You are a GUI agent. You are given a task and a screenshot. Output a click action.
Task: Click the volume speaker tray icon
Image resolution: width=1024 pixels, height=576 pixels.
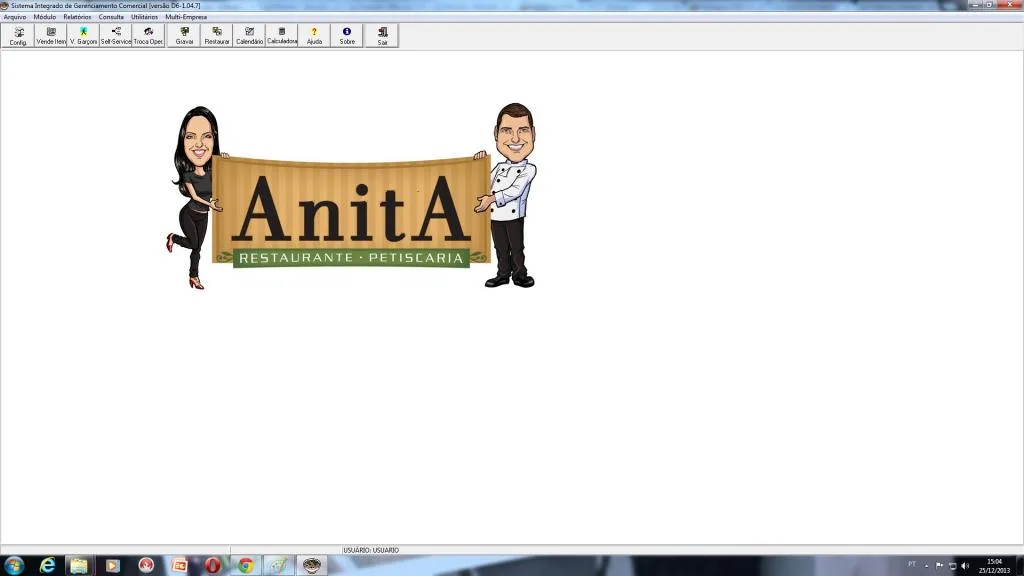pyautogui.click(x=965, y=566)
